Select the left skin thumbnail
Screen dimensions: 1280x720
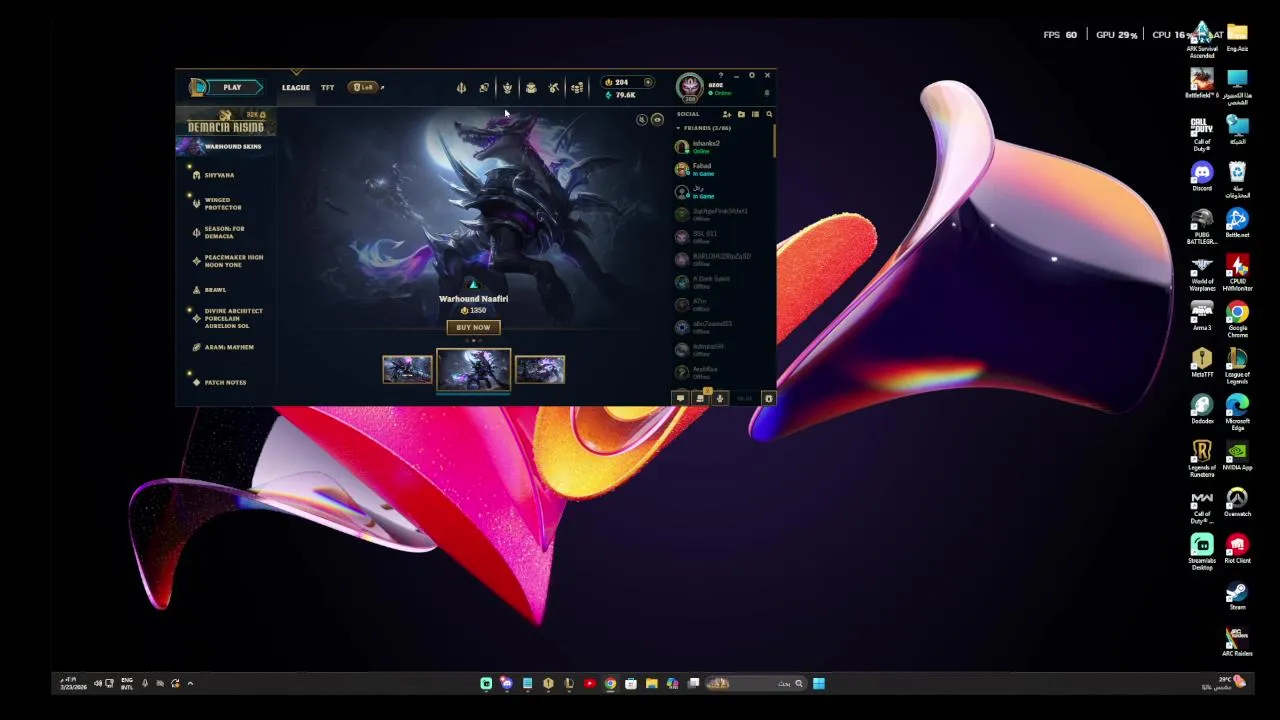point(407,370)
